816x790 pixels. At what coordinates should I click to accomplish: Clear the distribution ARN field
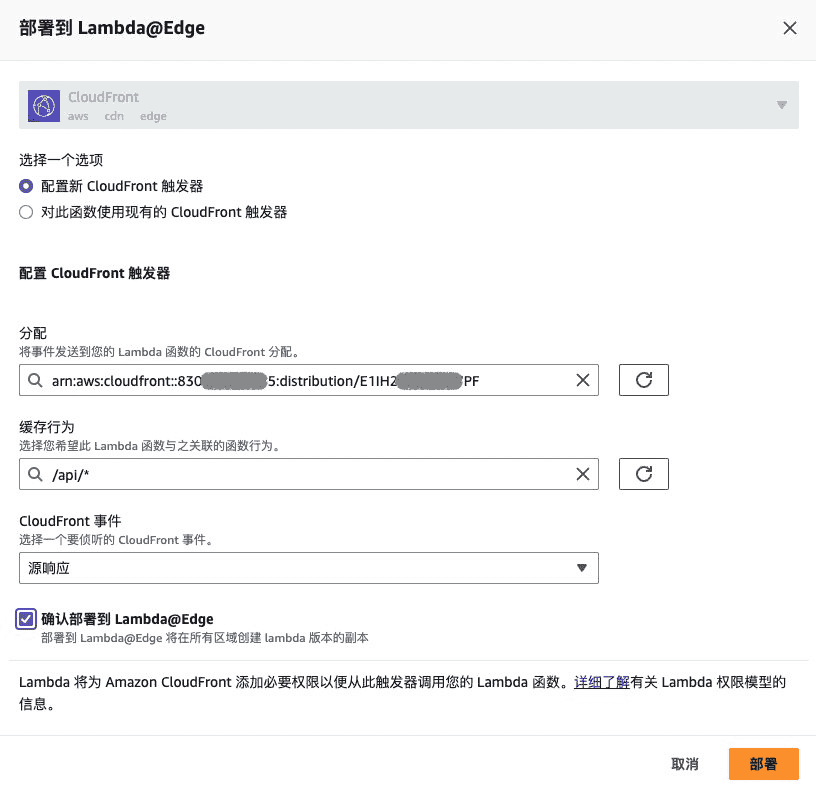[x=583, y=380]
